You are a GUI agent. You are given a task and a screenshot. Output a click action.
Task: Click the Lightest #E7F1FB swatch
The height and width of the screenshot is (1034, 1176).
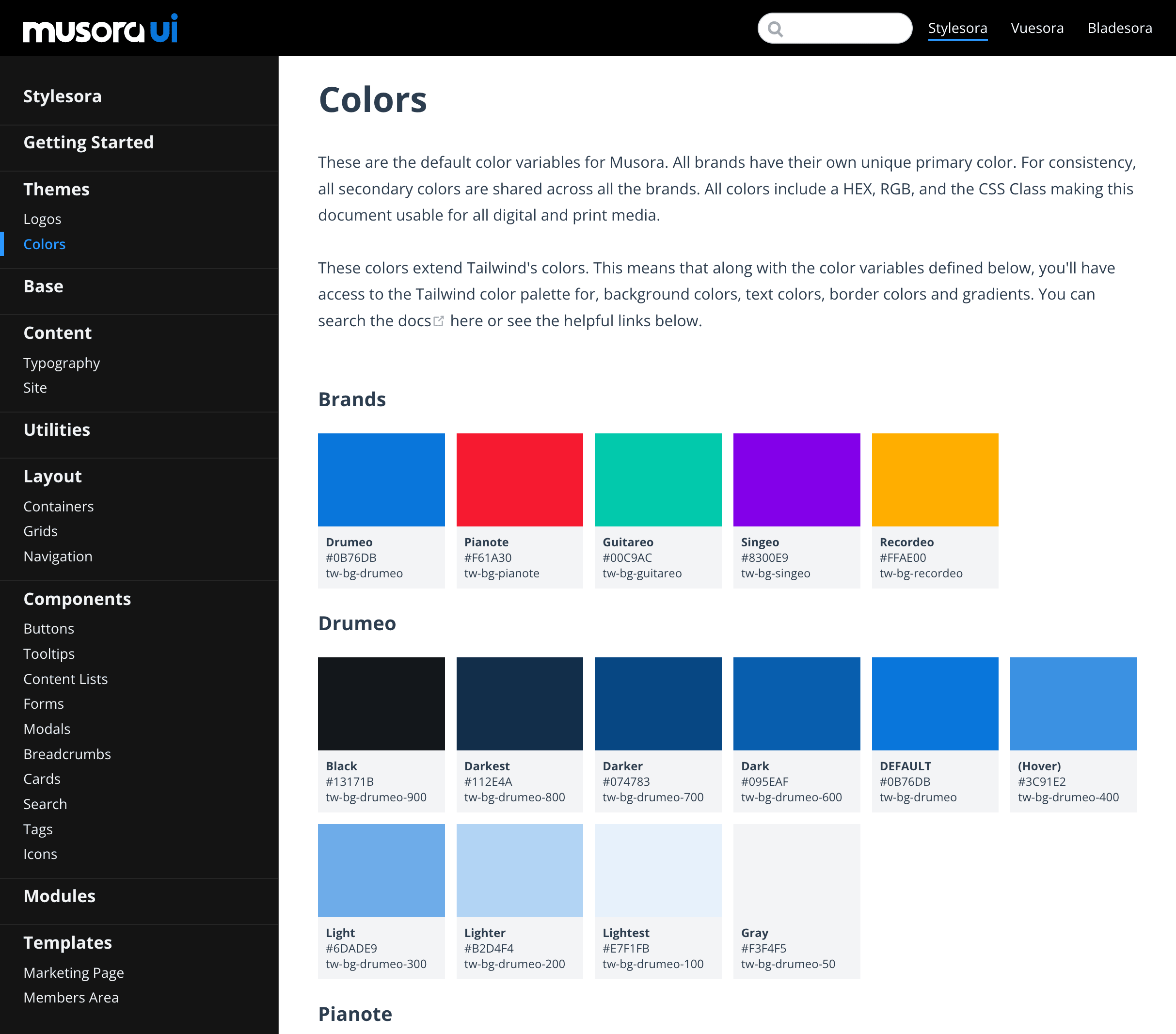pos(658,870)
